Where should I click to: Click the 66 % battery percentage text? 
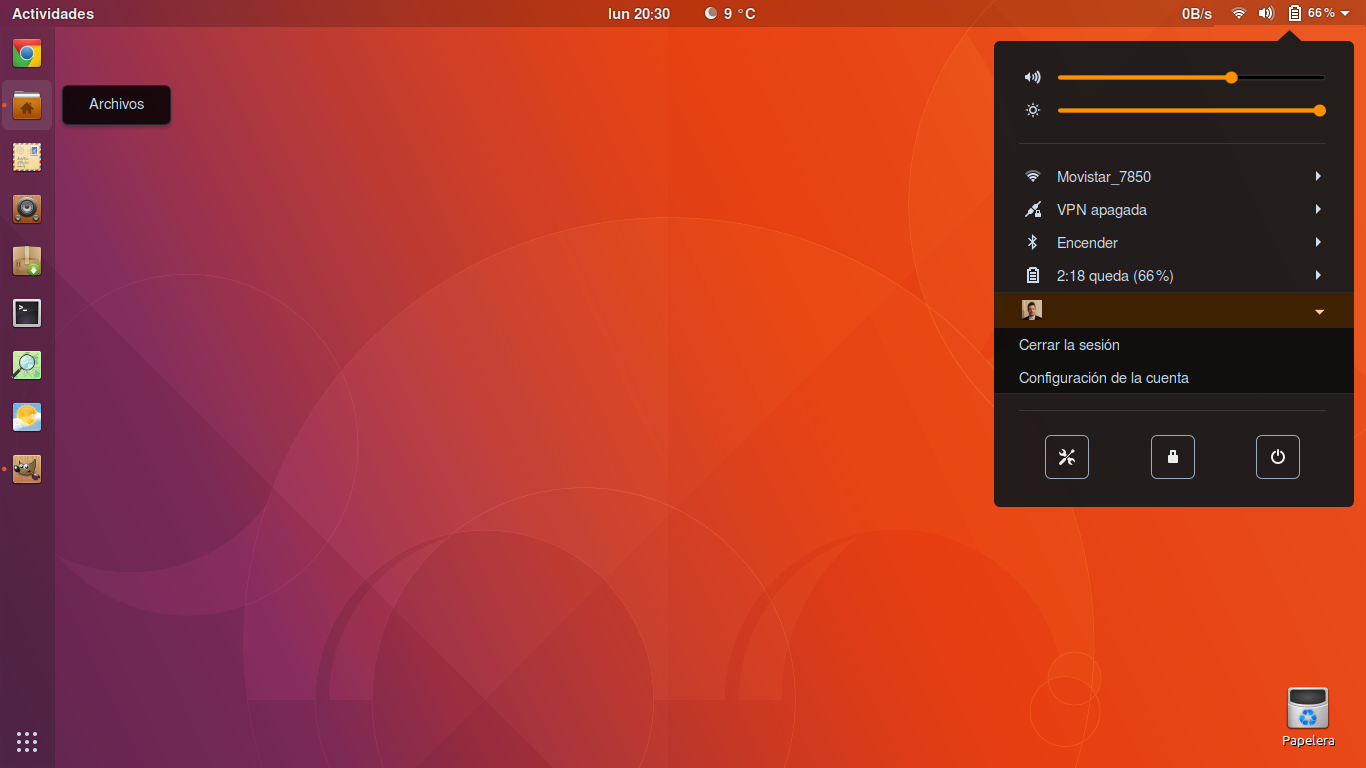[1321, 13]
